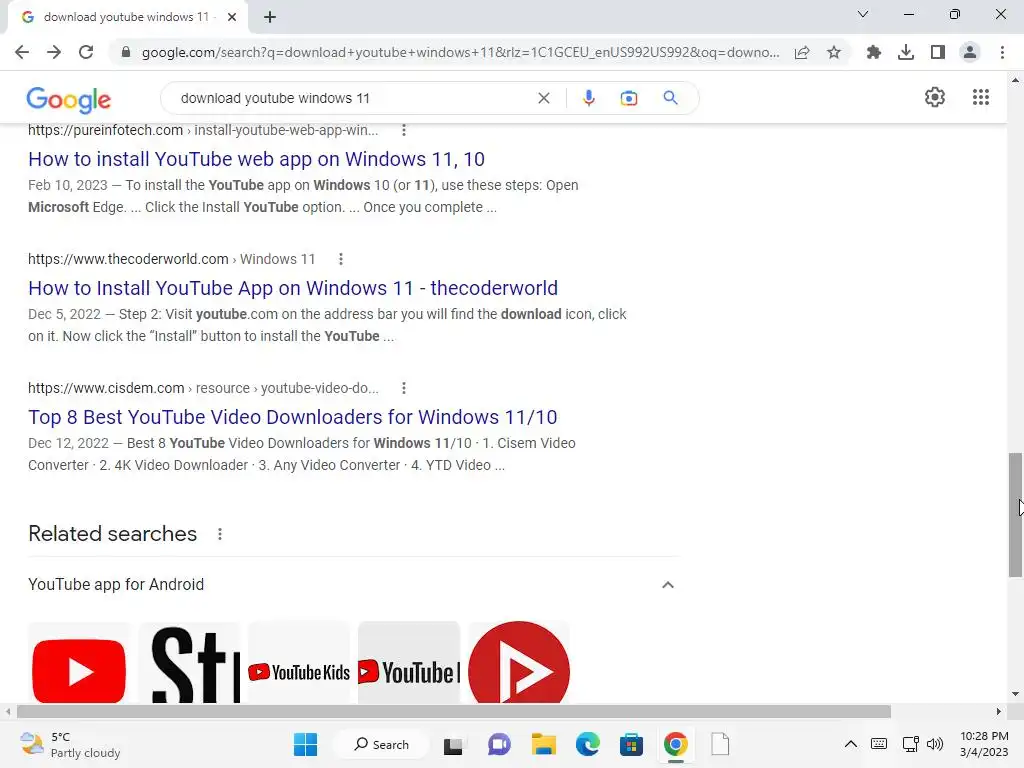This screenshot has height=768, width=1024.
Task: Focus the Google search input field
Action: click(353, 98)
